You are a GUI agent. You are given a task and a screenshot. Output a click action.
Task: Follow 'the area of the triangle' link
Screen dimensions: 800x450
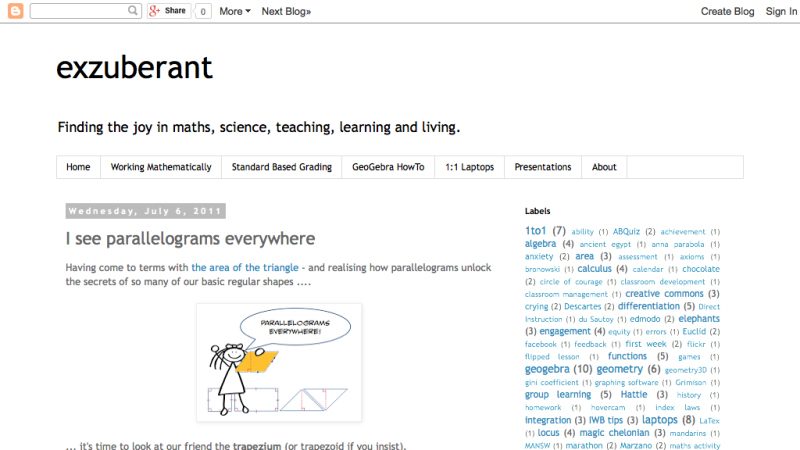[x=244, y=268]
